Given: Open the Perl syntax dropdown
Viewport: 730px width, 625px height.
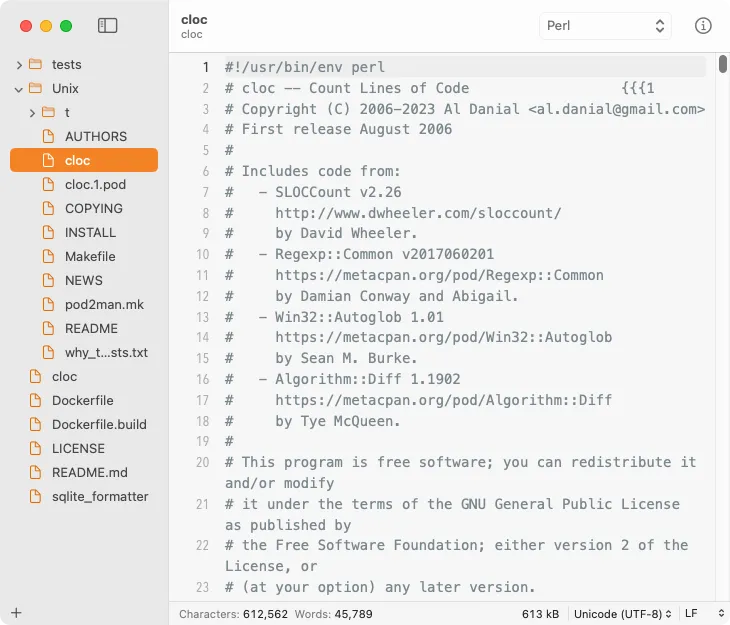Looking at the screenshot, I should (605, 26).
